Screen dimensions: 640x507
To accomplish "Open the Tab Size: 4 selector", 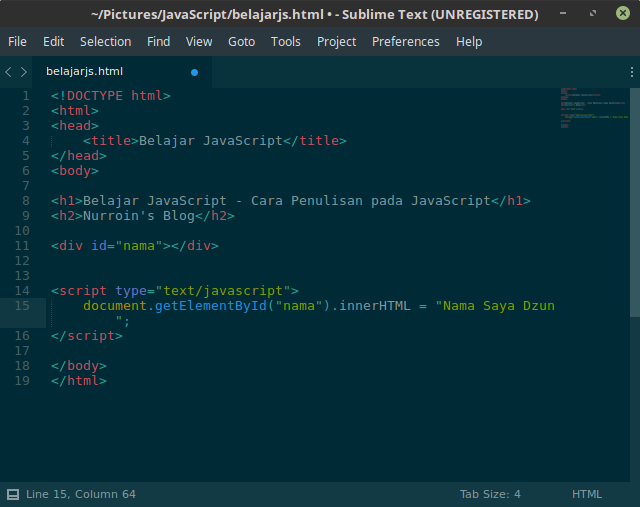I will click(490, 494).
